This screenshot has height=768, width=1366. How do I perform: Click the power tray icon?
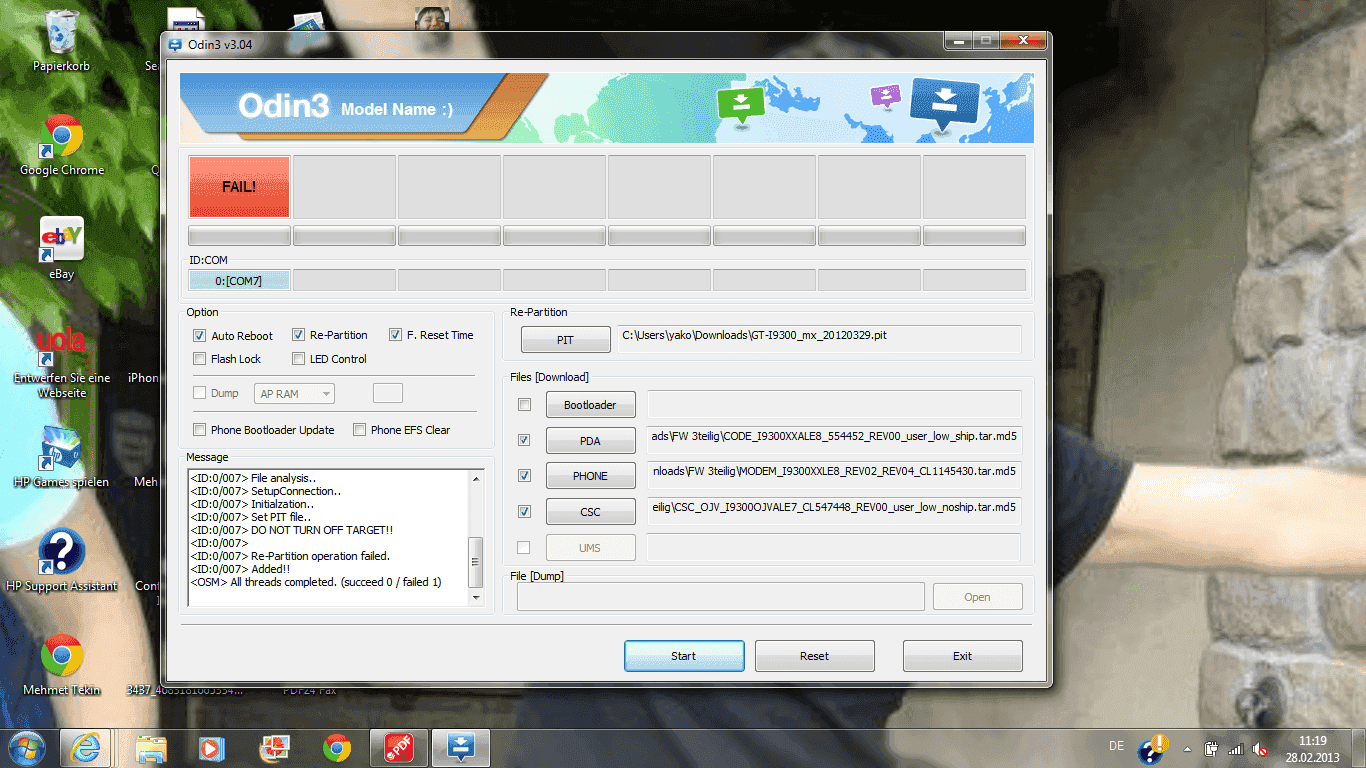tap(1211, 748)
